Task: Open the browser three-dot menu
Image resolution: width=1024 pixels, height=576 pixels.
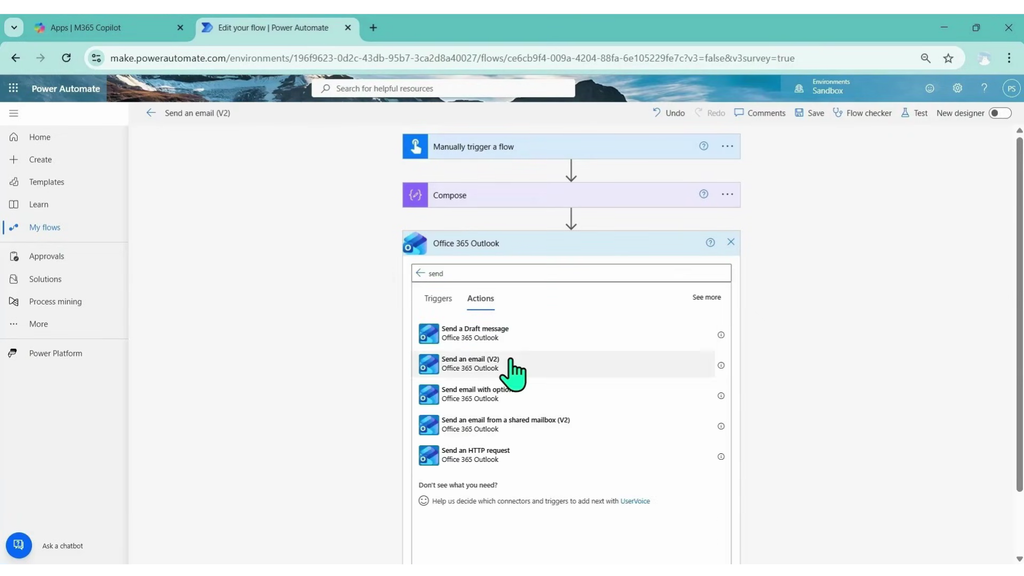Action: pos(1009,58)
